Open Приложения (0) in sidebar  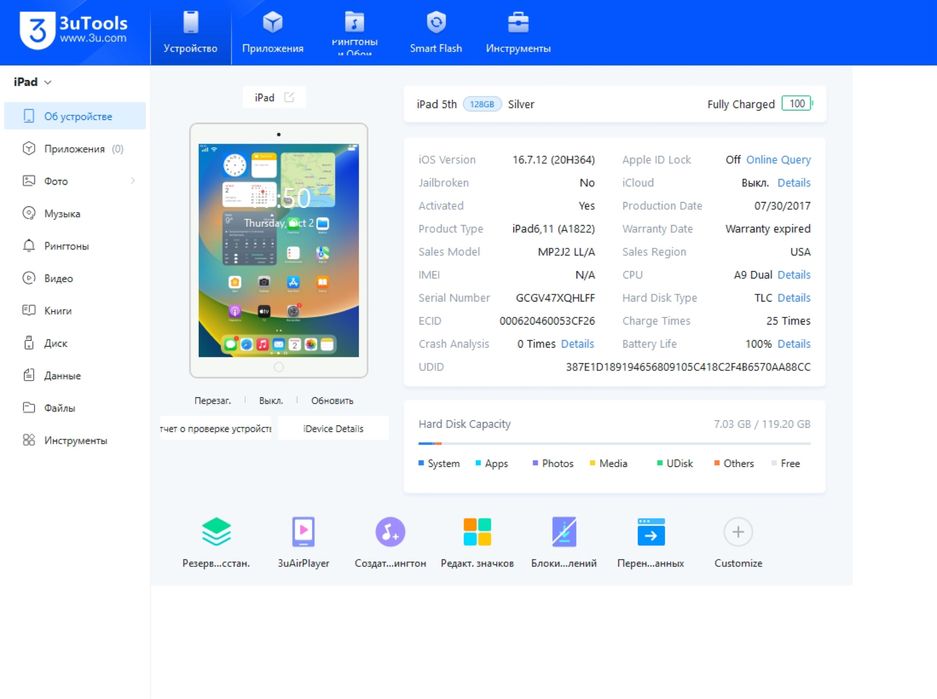[x=75, y=149]
